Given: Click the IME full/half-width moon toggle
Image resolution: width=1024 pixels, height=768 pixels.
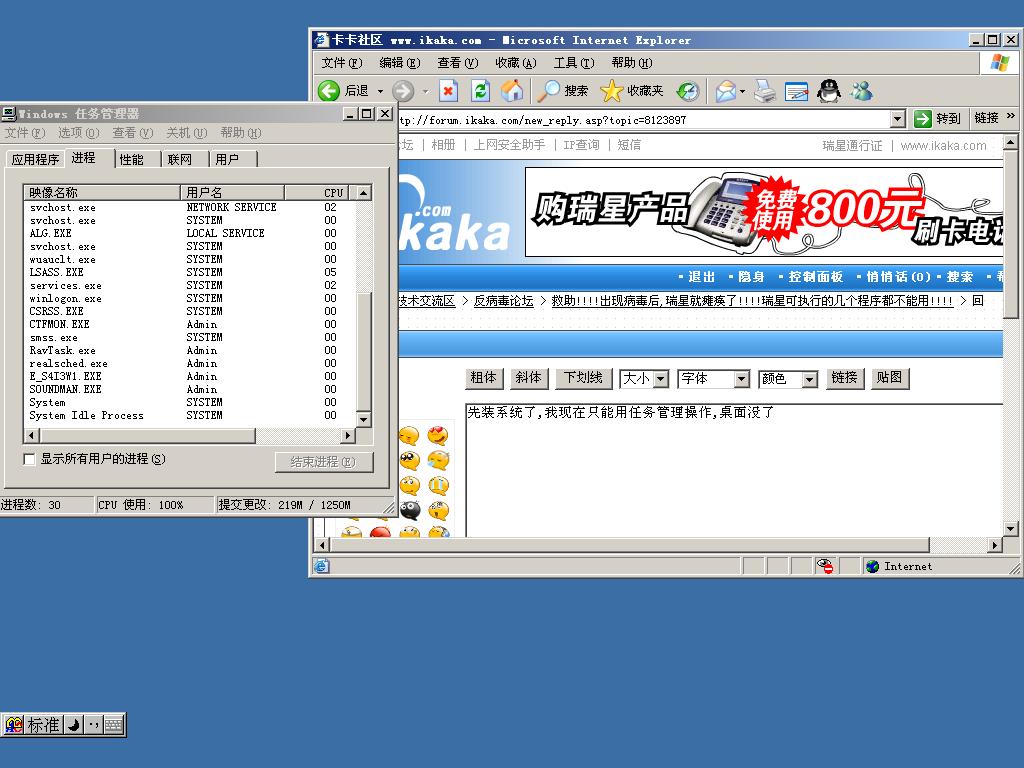Looking at the screenshot, I should pos(73,725).
